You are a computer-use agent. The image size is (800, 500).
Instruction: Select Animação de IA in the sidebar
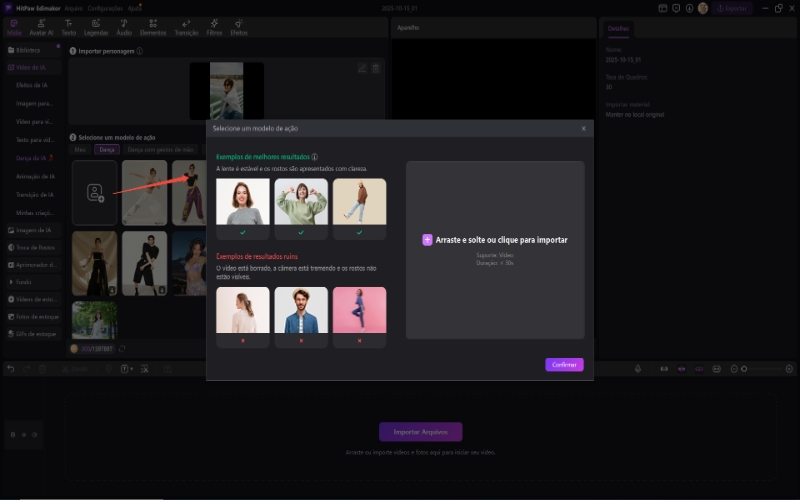[x=35, y=177]
